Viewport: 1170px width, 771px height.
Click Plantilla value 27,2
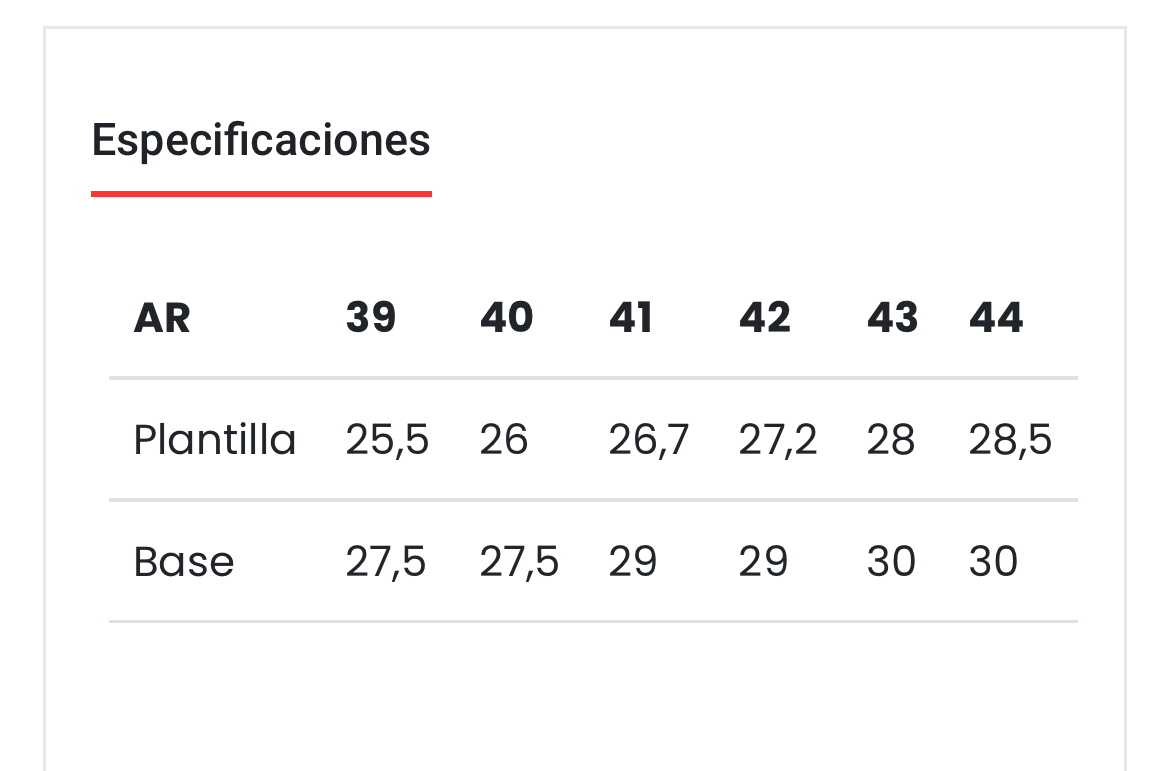[x=778, y=440]
